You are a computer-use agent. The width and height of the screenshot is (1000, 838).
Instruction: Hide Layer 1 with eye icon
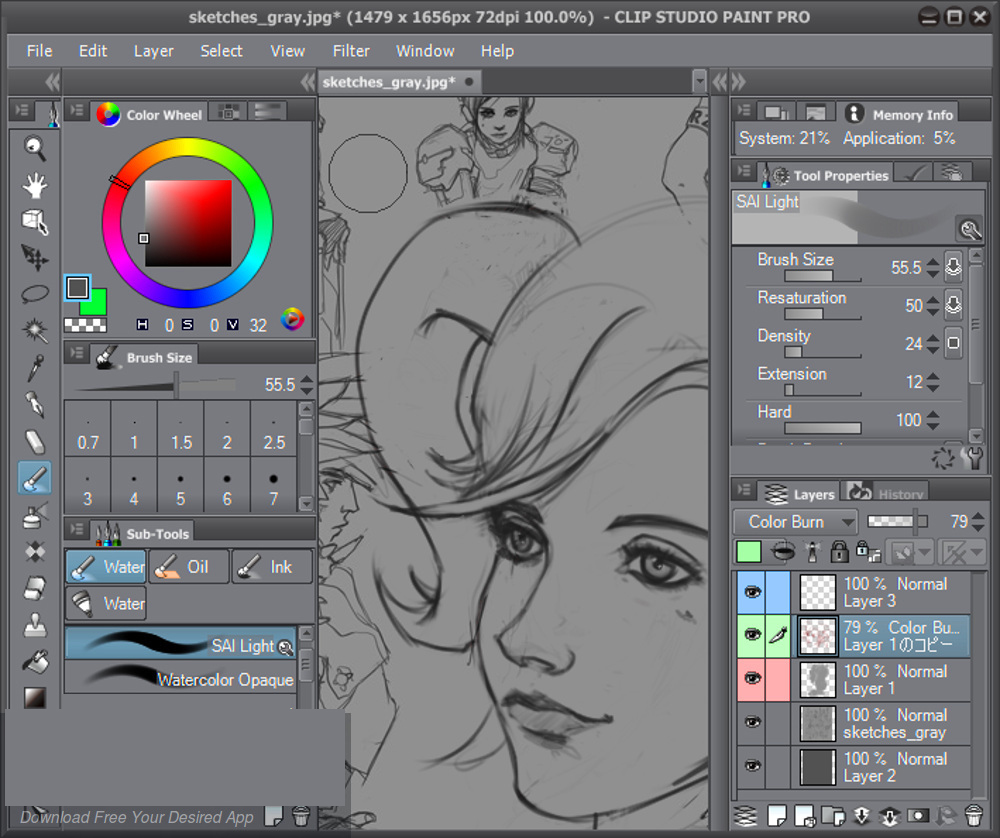pos(753,679)
